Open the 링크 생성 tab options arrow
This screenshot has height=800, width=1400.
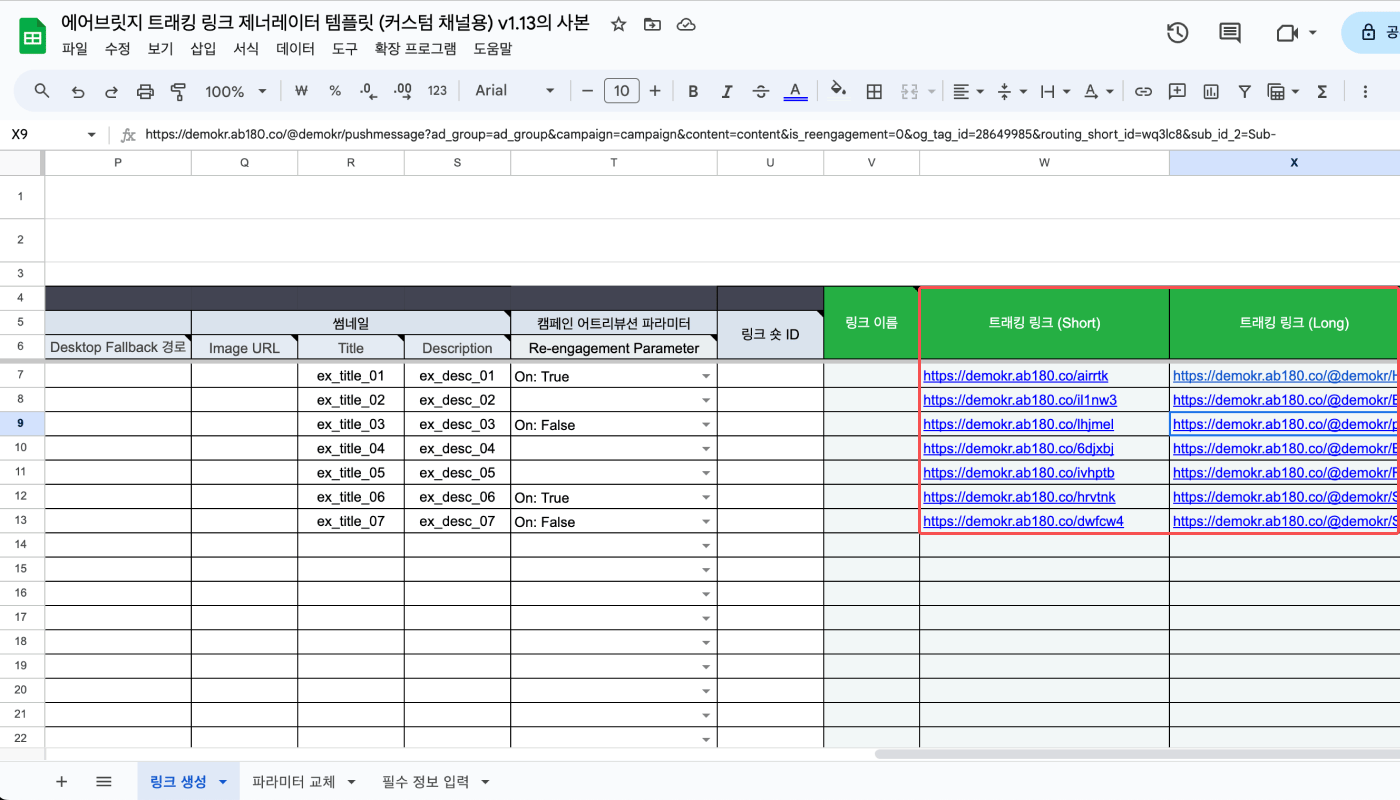pyautogui.click(x=223, y=782)
